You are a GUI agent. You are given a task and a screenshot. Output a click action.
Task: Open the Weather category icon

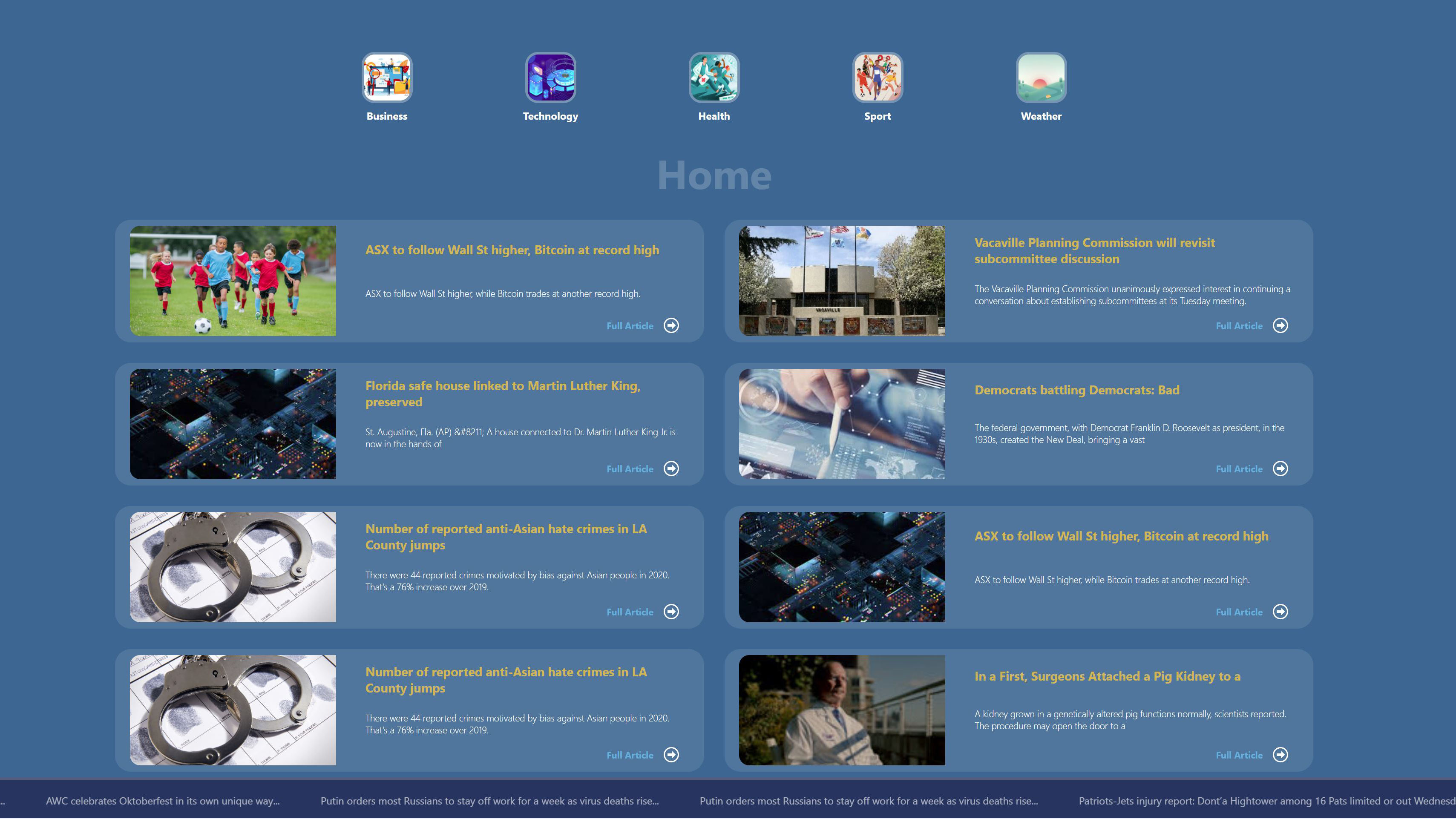pyautogui.click(x=1041, y=78)
